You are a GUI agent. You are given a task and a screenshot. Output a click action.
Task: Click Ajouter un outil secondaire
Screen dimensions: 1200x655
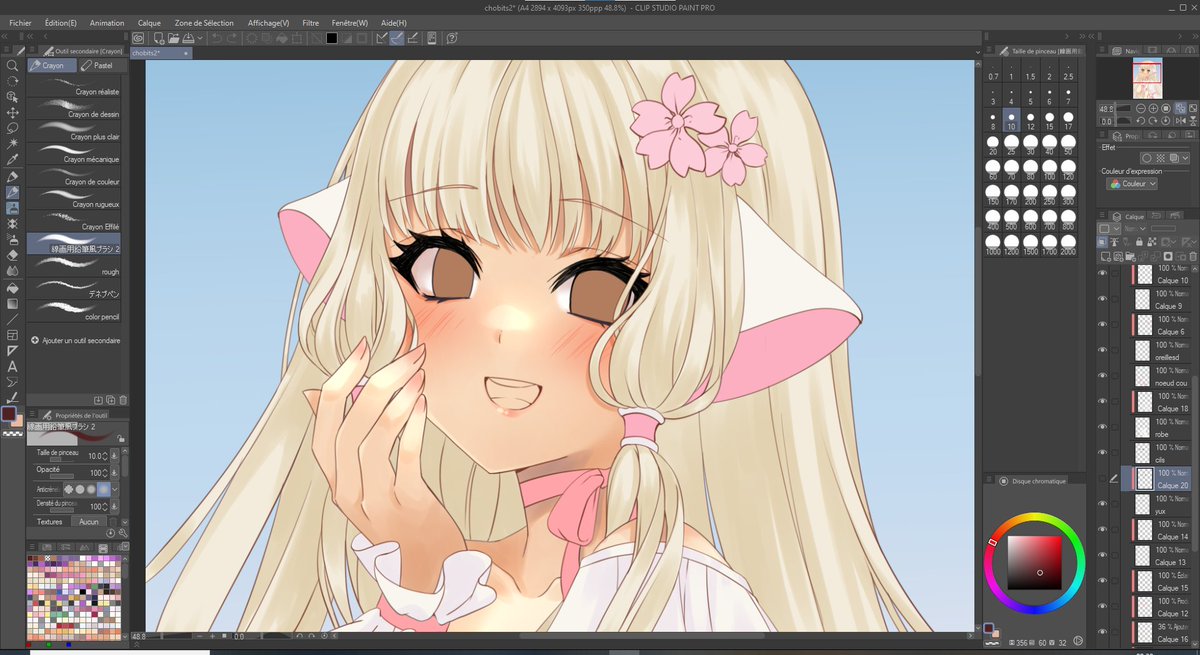click(76, 340)
